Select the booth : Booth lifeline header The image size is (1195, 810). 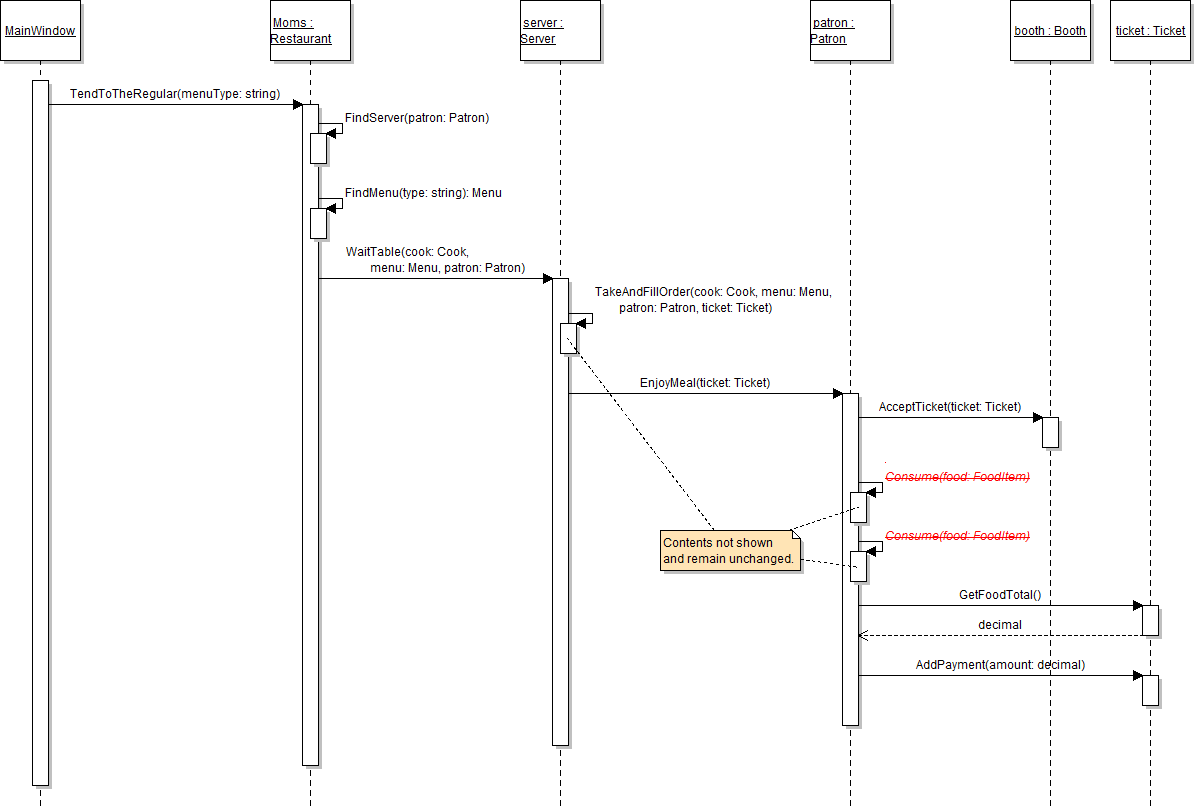click(1050, 31)
